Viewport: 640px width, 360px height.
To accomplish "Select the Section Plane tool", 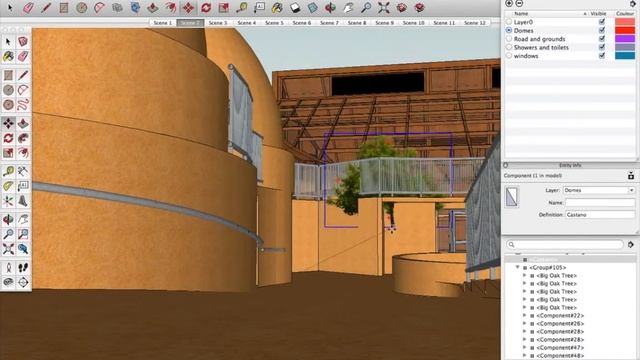I will 23,282.
